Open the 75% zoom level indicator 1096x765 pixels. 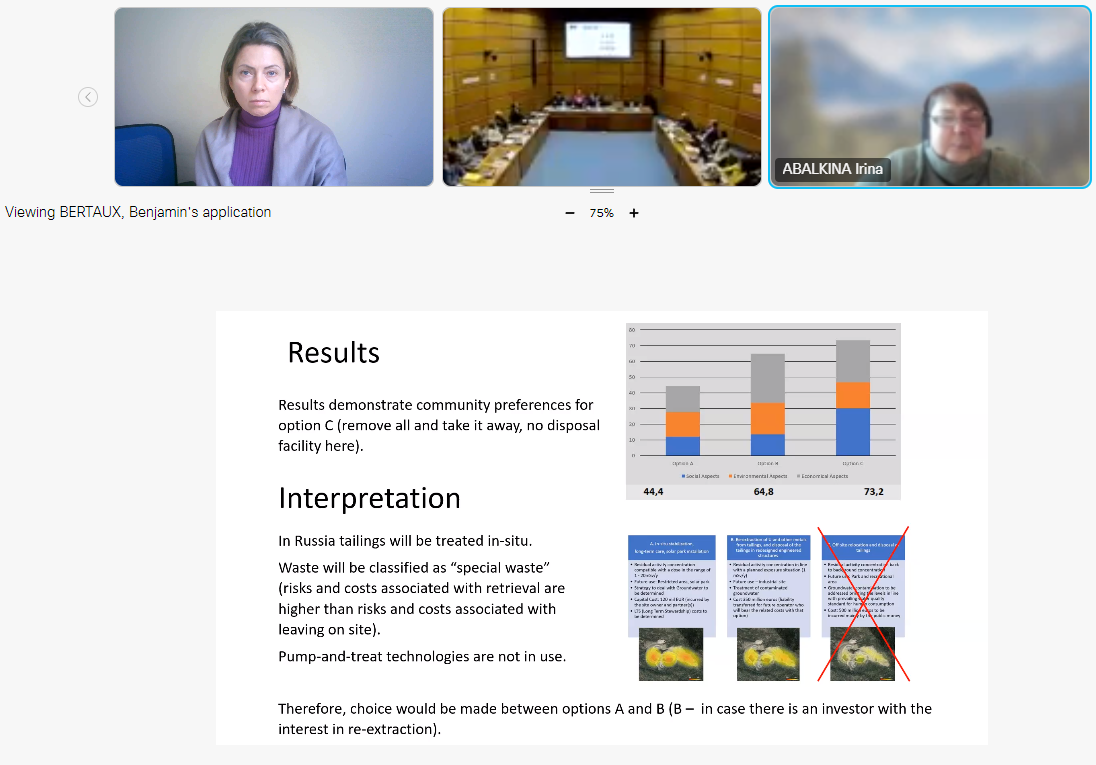click(x=601, y=213)
